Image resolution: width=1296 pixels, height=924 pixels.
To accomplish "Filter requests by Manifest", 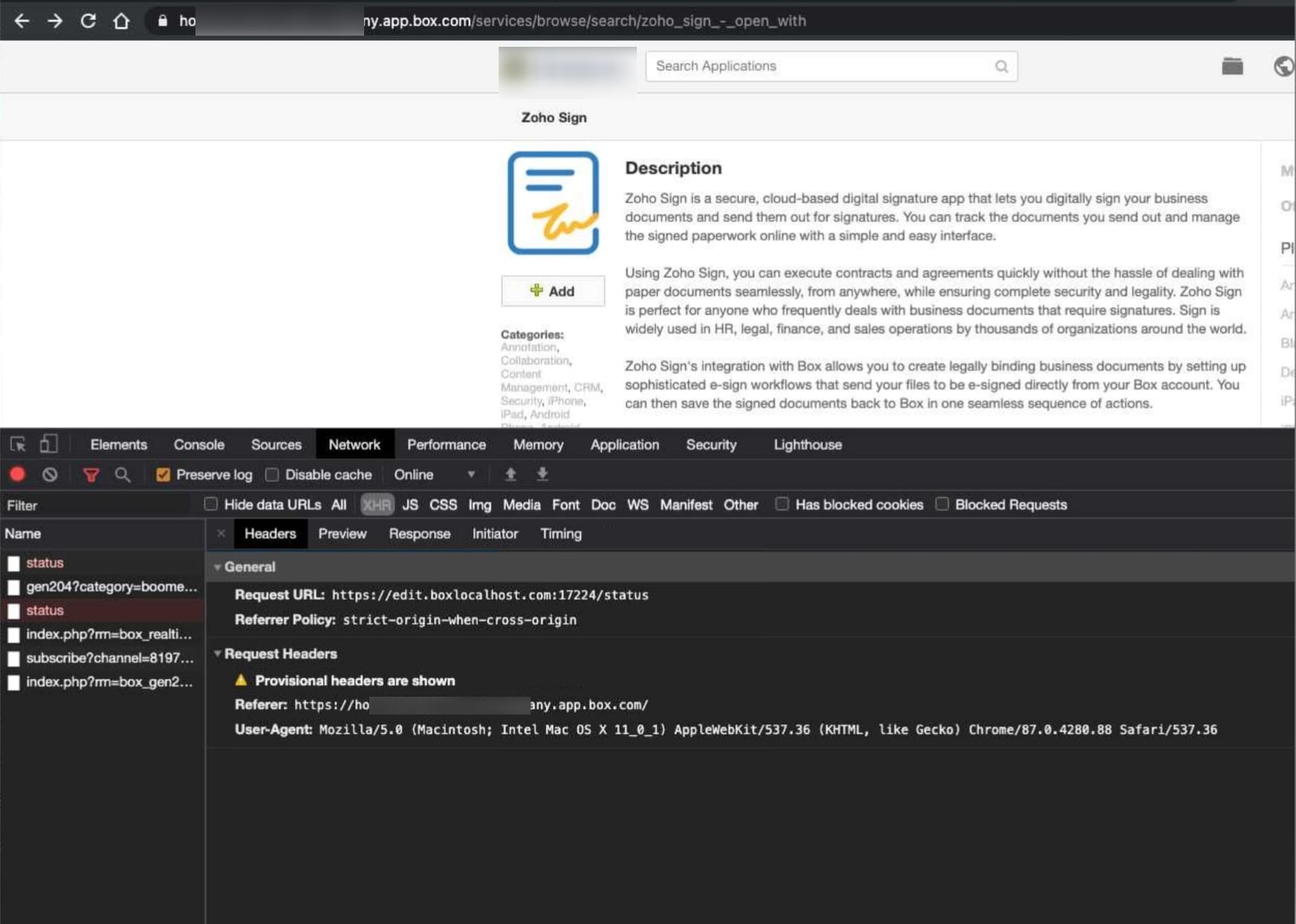I will click(686, 504).
